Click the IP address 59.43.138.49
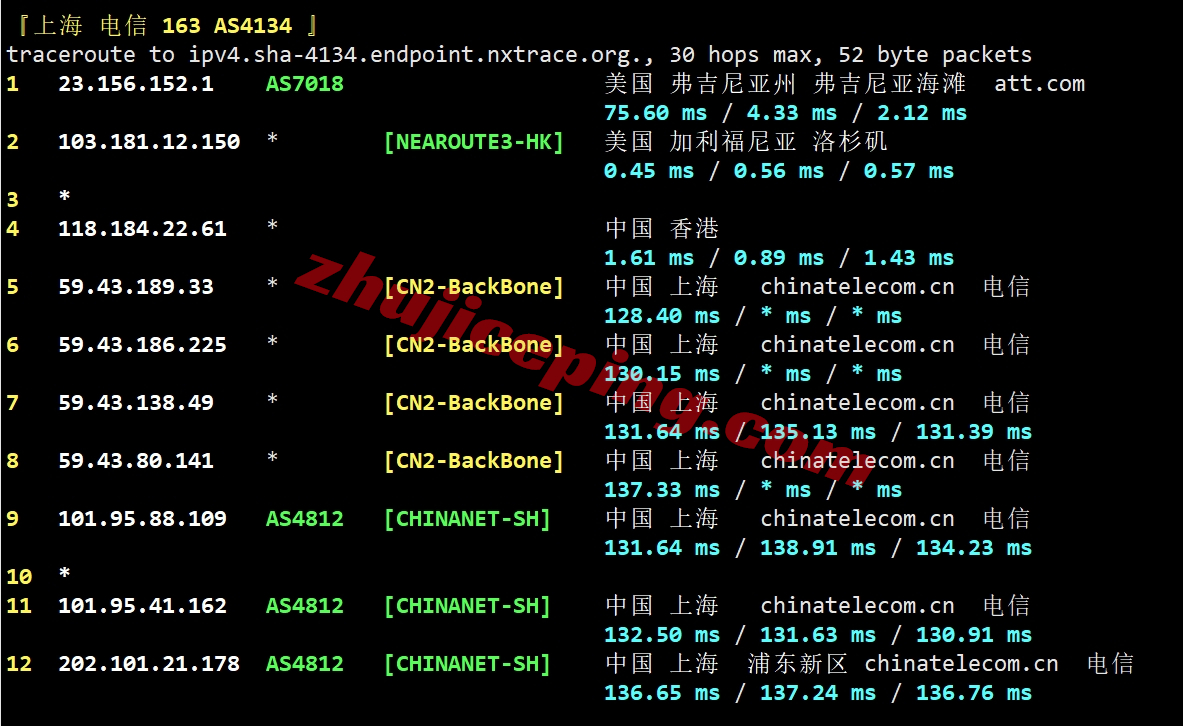This screenshot has width=1183, height=726. (x=135, y=403)
